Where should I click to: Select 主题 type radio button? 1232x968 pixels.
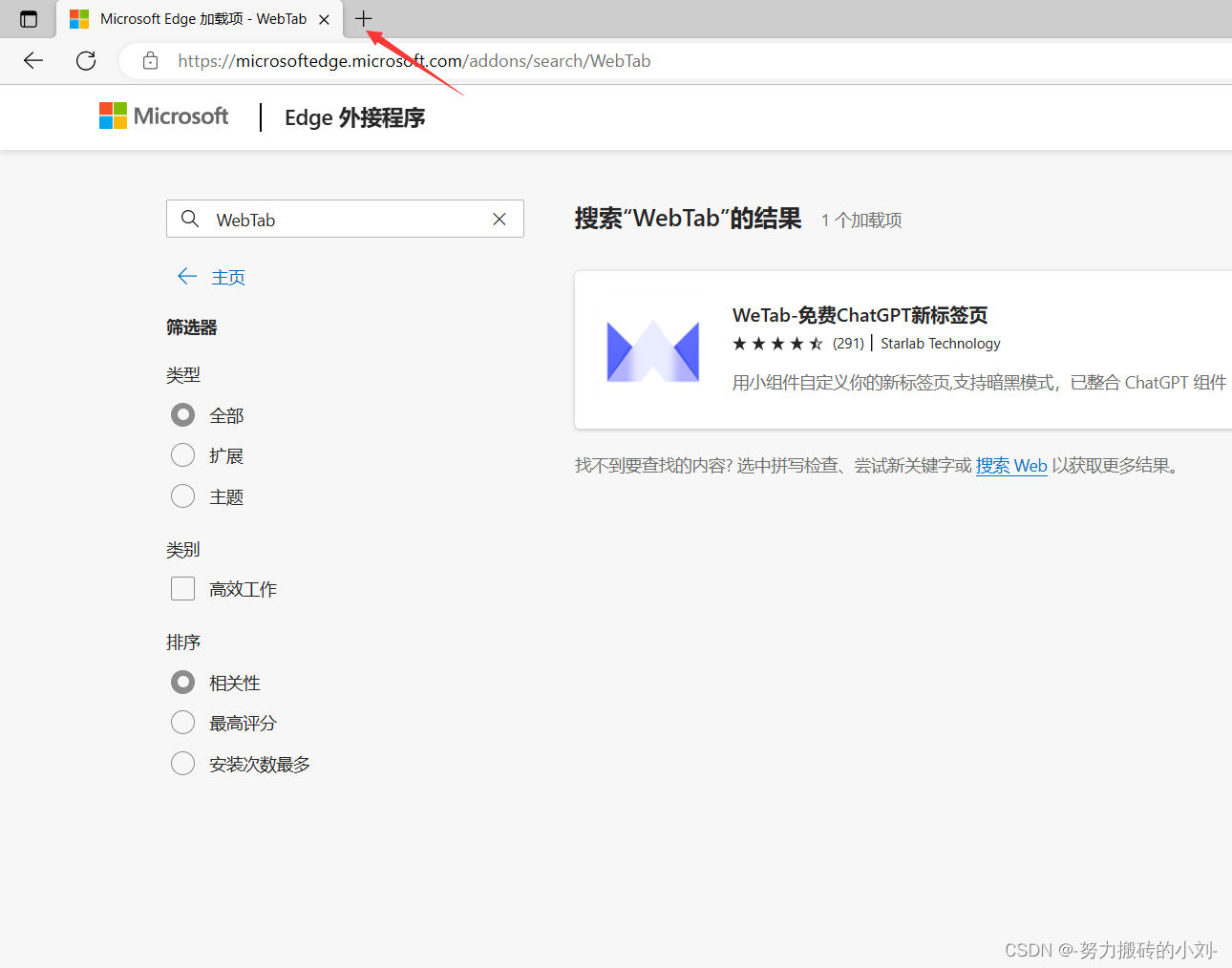pos(182,495)
